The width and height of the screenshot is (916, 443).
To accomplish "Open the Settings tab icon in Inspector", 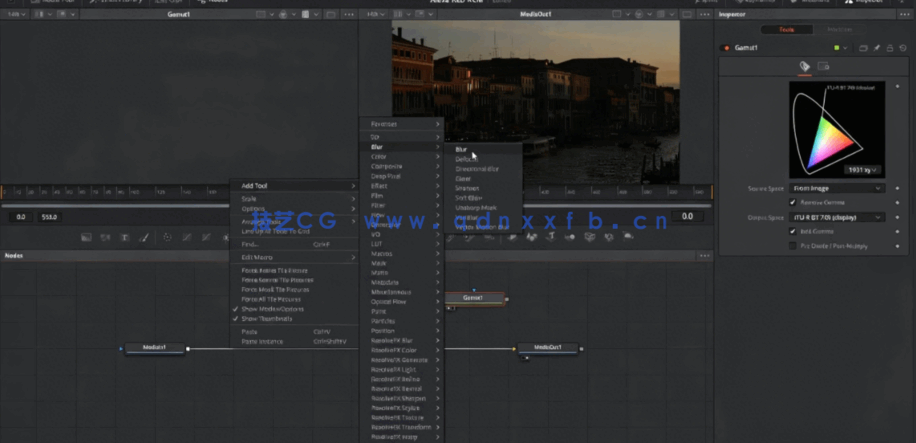I will click(823, 67).
